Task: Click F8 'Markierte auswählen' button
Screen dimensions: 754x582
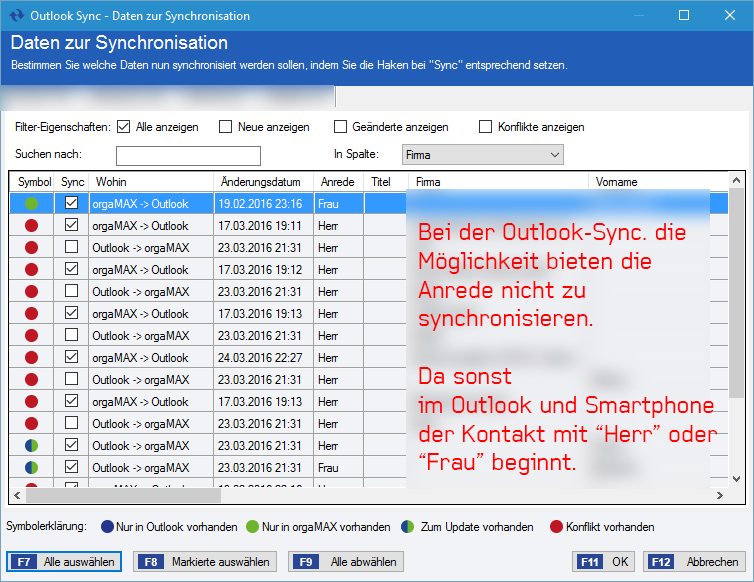Action: point(205,562)
